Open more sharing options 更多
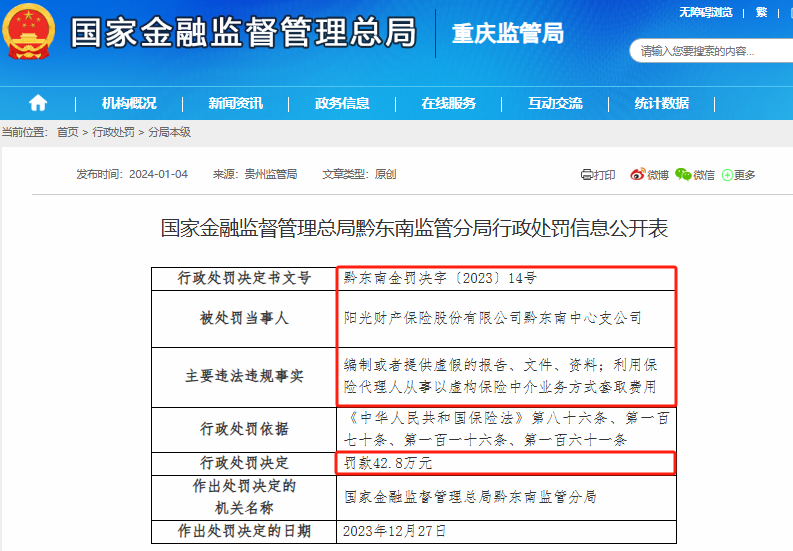The image size is (793, 551). 738,175
